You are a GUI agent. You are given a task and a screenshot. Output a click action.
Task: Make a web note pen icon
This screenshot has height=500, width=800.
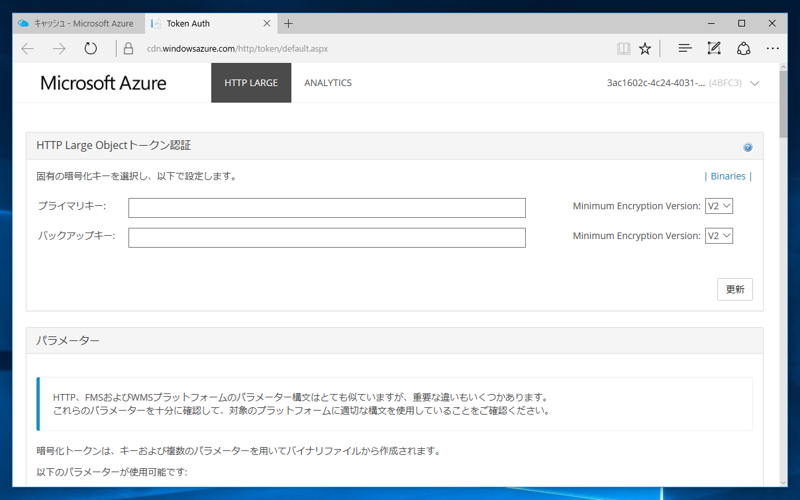tap(714, 48)
